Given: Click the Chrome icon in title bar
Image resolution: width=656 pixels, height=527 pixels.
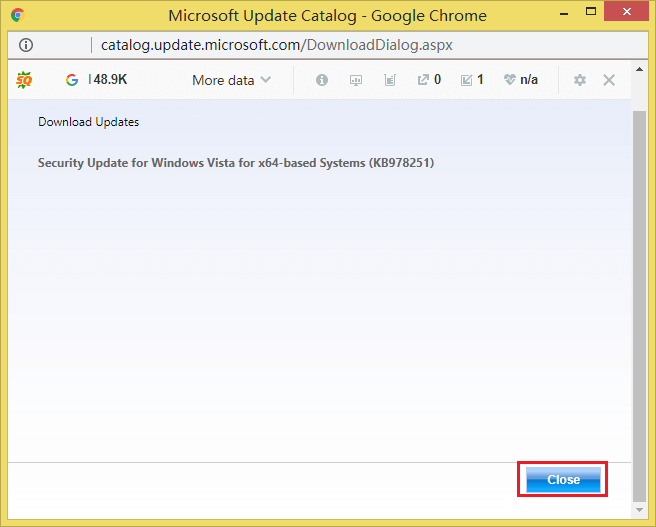Looking at the screenshot, I should pyautogui.click(x=18, y=15).
